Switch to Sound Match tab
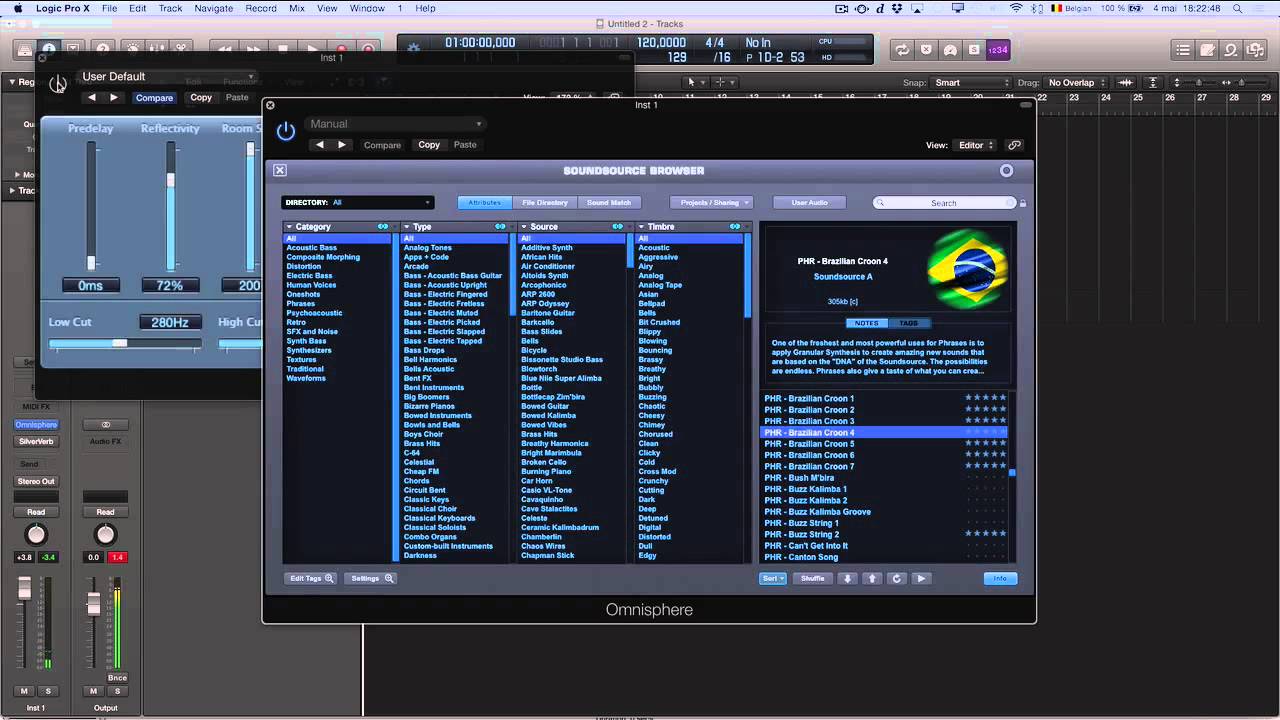Viewport: 1280px width, 720px height. tap(609, 203)
